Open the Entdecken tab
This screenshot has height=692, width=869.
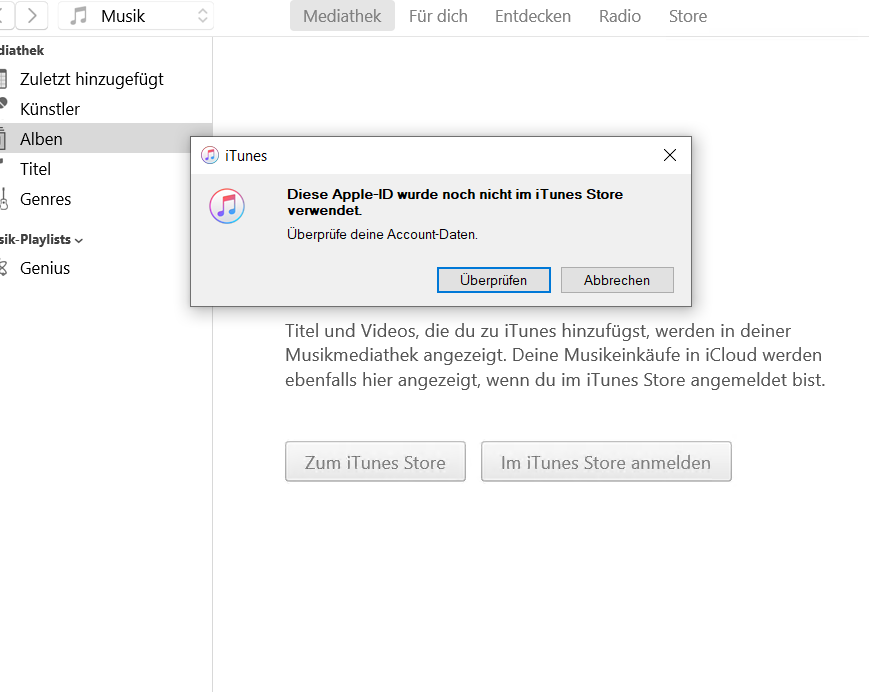[x=533, y=16]
